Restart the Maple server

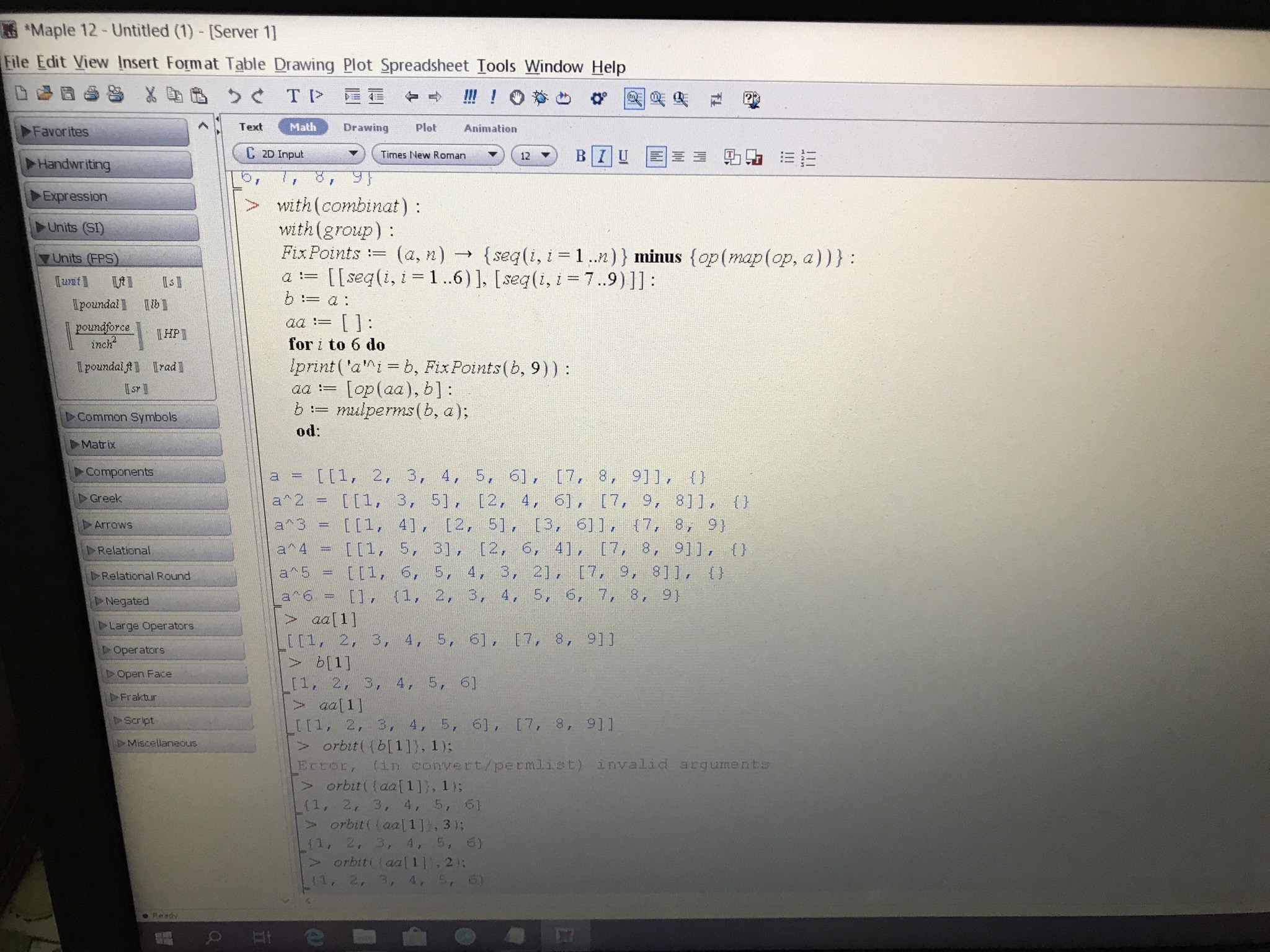[x=564, y=98]
